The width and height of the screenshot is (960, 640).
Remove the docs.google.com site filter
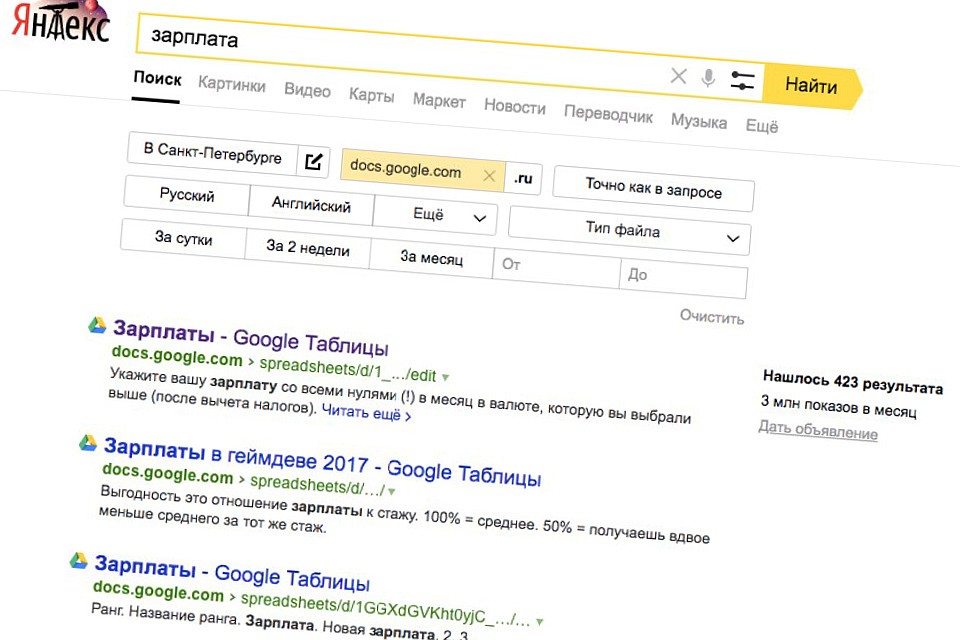click(x=489, y=176)
